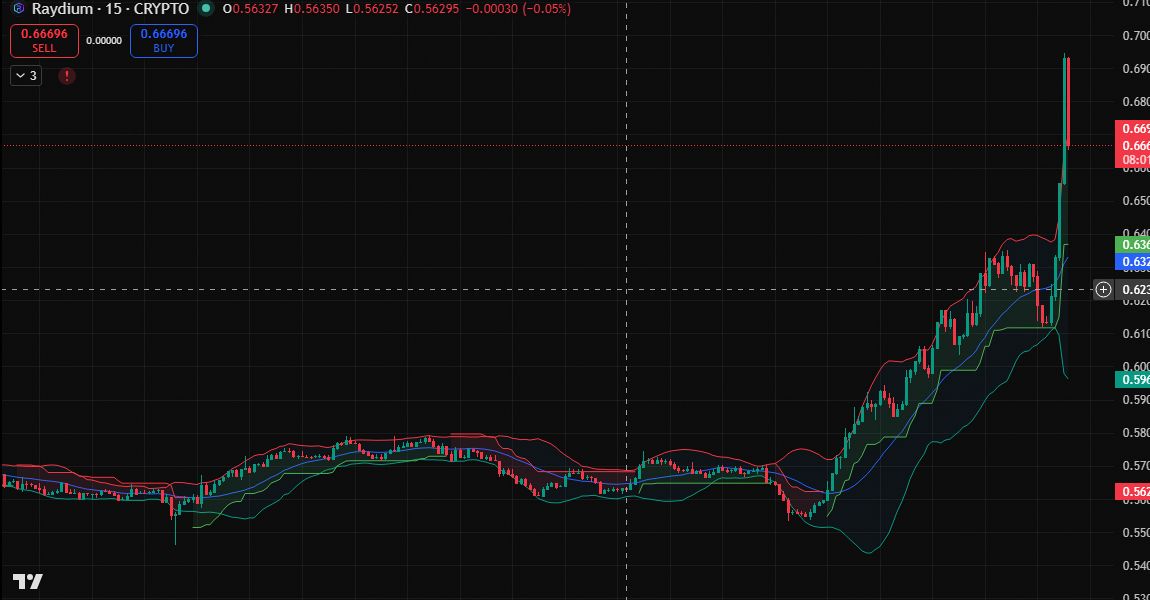Click the latest tall red candle

coord(1069,100)
